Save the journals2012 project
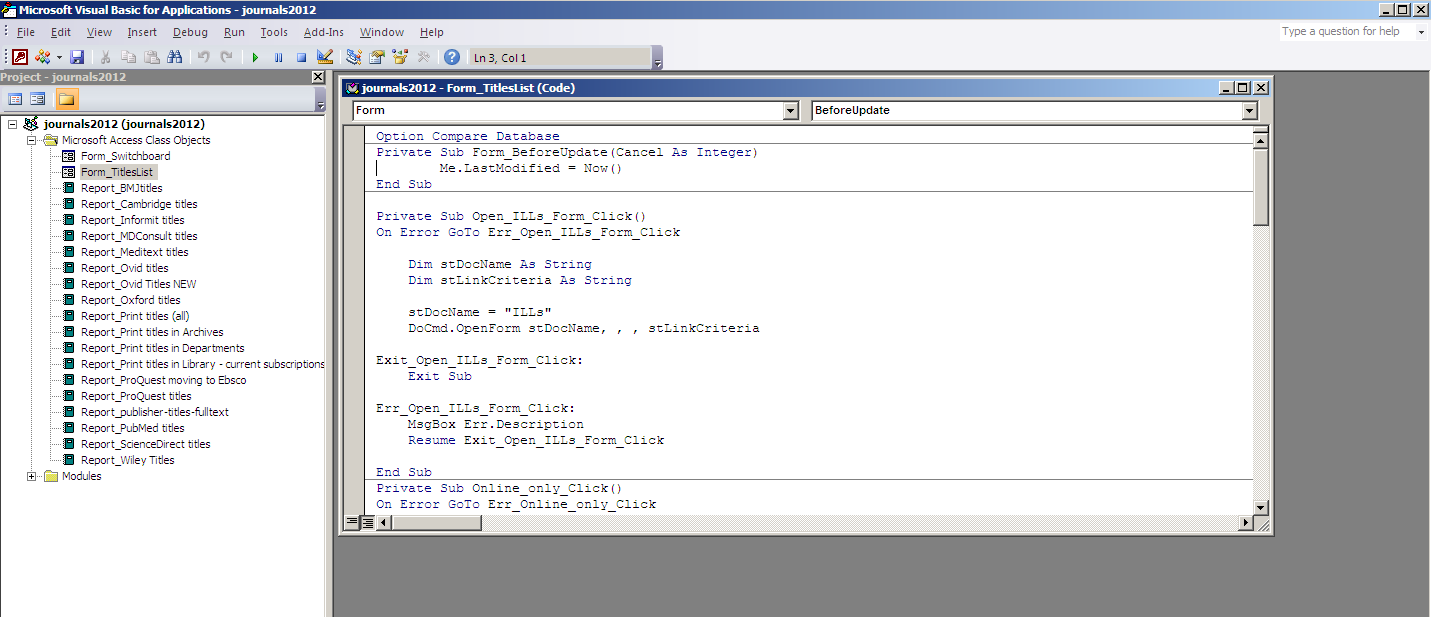Image resolution: width=1431 pixels, height=617 pixels. [x=77, y=58]
